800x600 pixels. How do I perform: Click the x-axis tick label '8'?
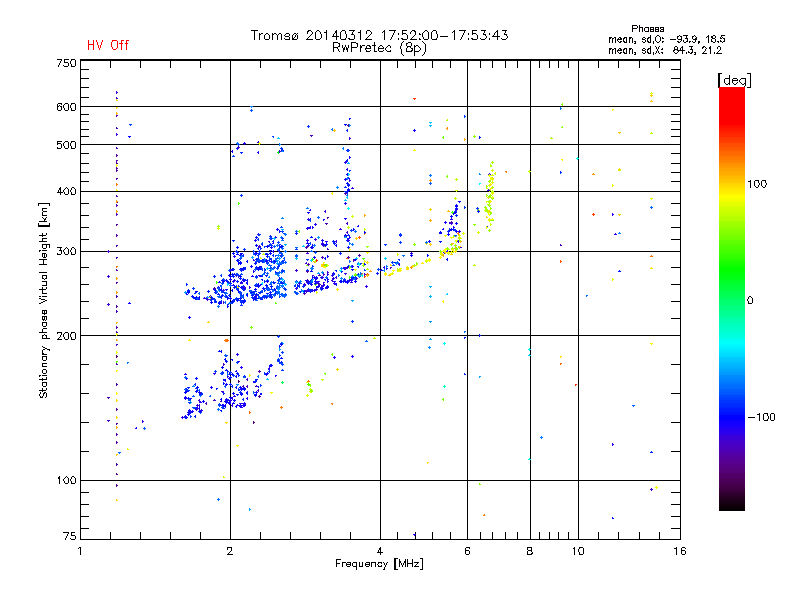tap(530, 551)
